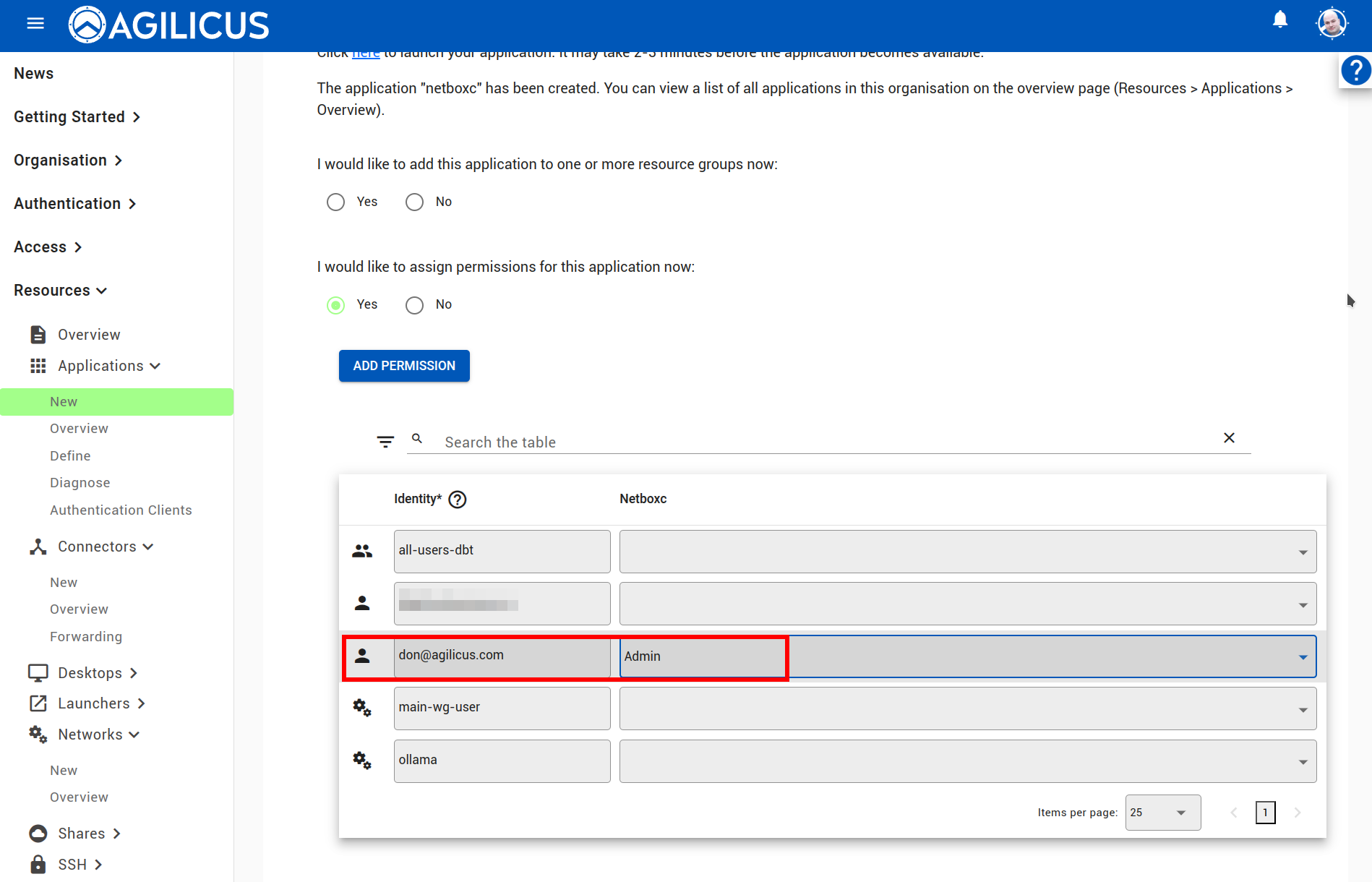Click the notification bell
The width and height of the screenshot is (1372, 882).
[1279, 20]
